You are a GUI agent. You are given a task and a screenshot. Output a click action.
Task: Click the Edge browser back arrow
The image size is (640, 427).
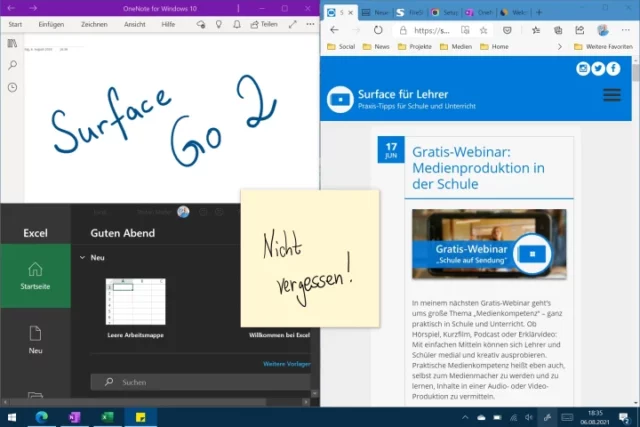click(334, 30)
